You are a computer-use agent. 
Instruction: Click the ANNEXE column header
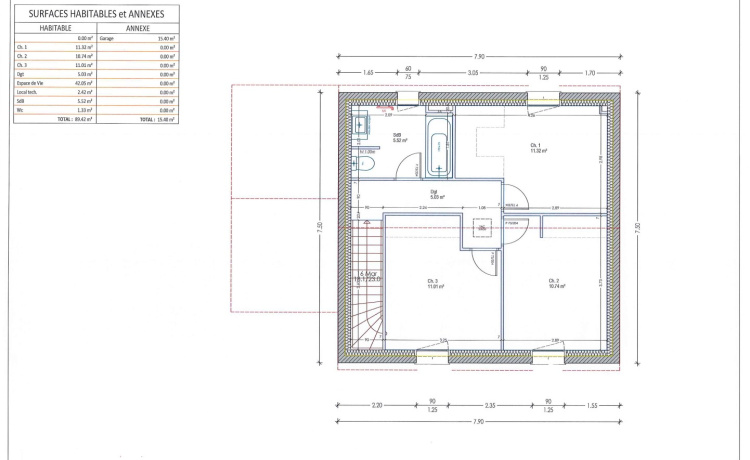point(137,28)
